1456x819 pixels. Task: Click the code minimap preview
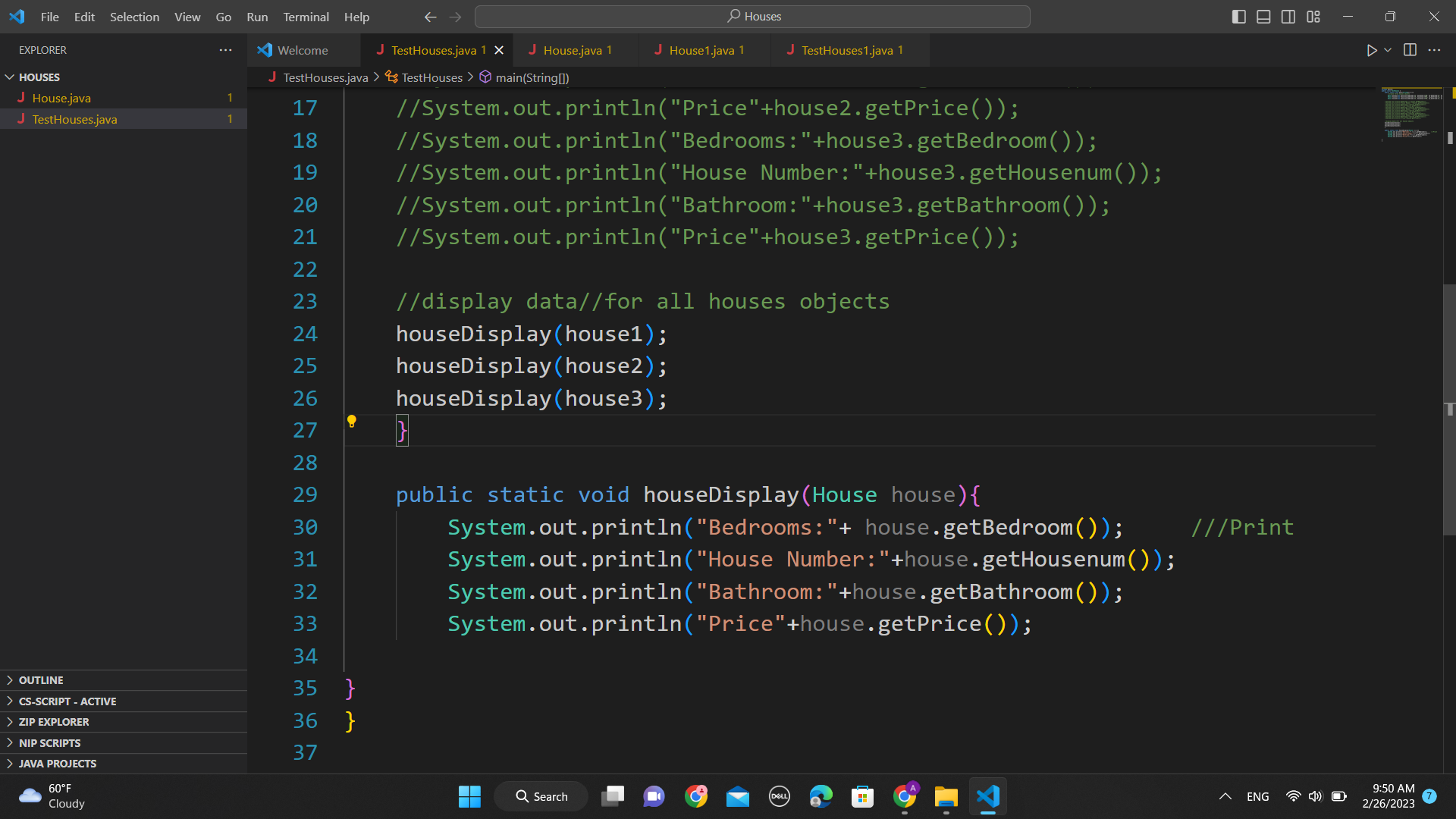point(1410,114)
